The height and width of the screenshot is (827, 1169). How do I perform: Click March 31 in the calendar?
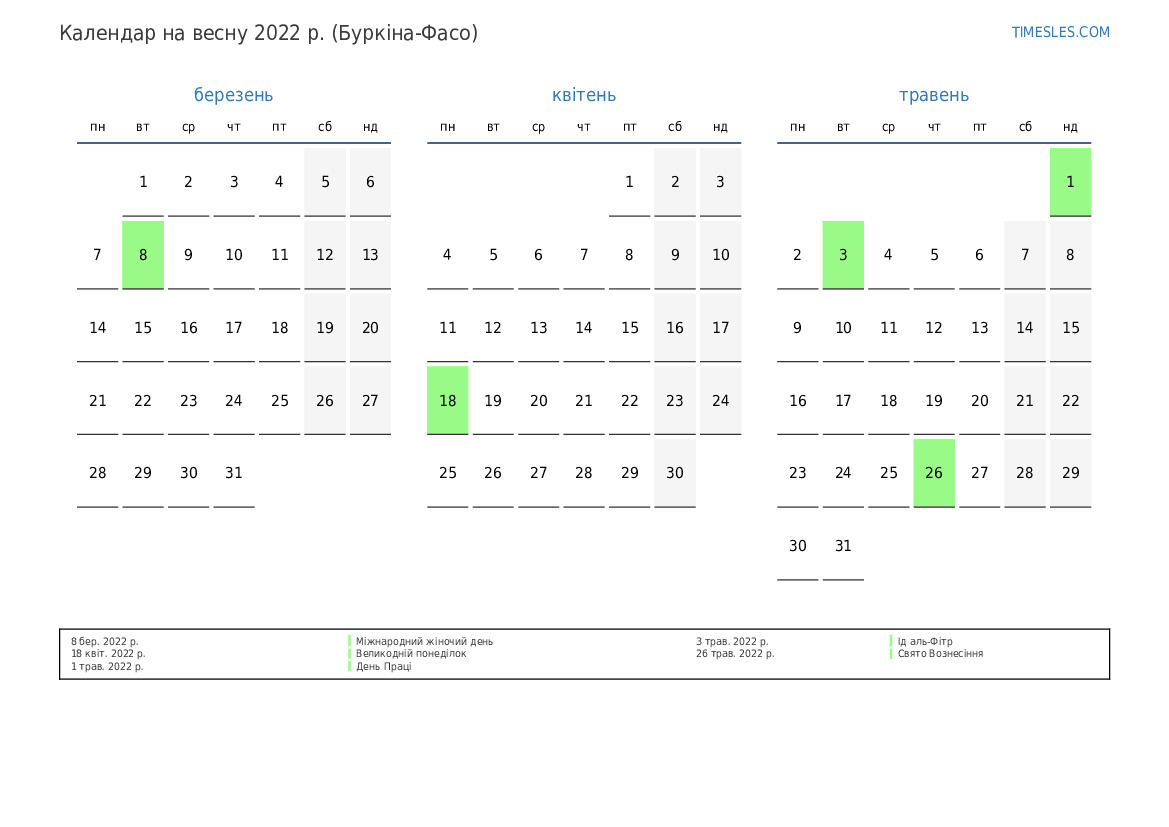(x=234, y=473)
